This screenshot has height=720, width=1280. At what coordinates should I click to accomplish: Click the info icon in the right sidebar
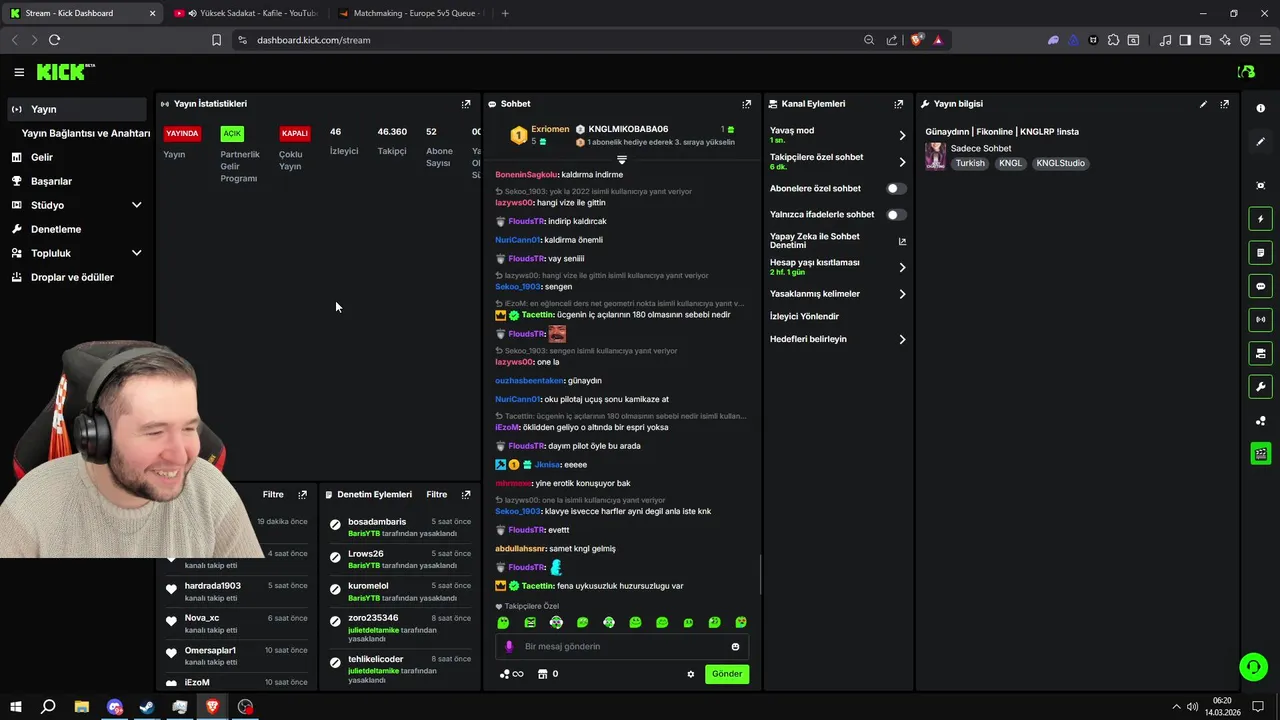click(x=1261, y=108)
